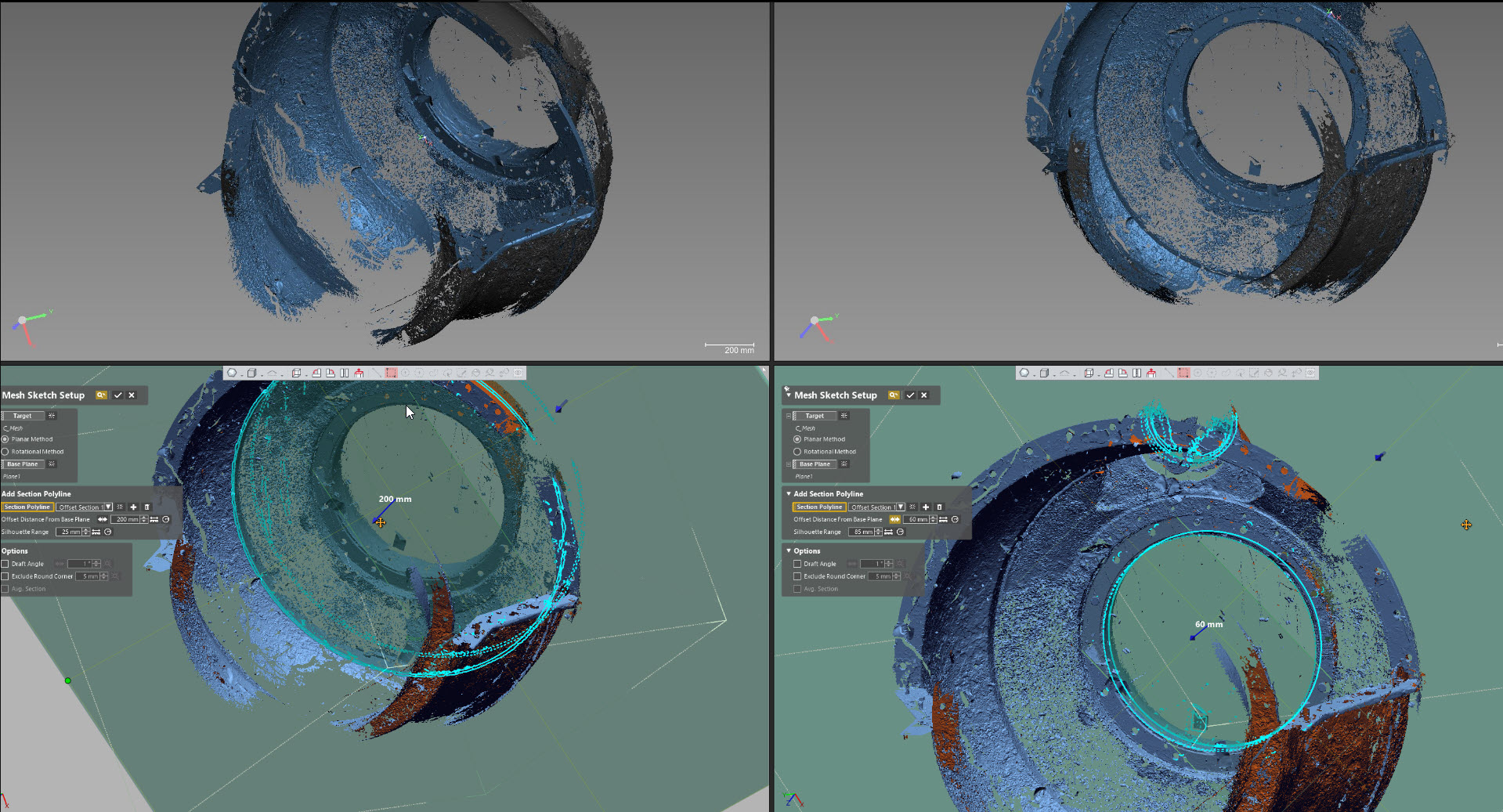Flip offset direction arrows in right panel
Image resolution: width=1503 pixels, height=812 pixels.
tap(894, 520)
